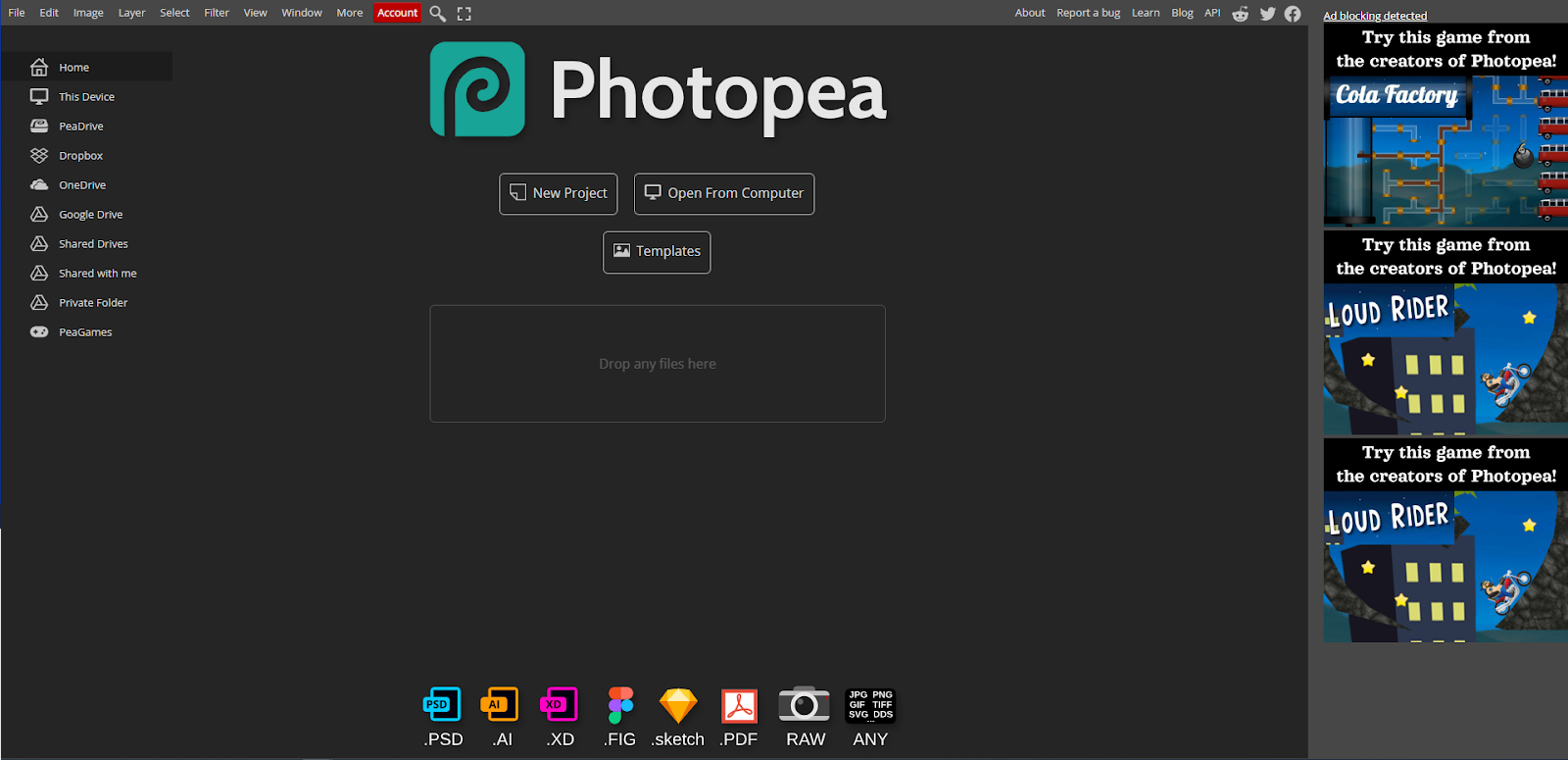Open the Blog link
The image size is (1568, 760).
[1182, 13]
